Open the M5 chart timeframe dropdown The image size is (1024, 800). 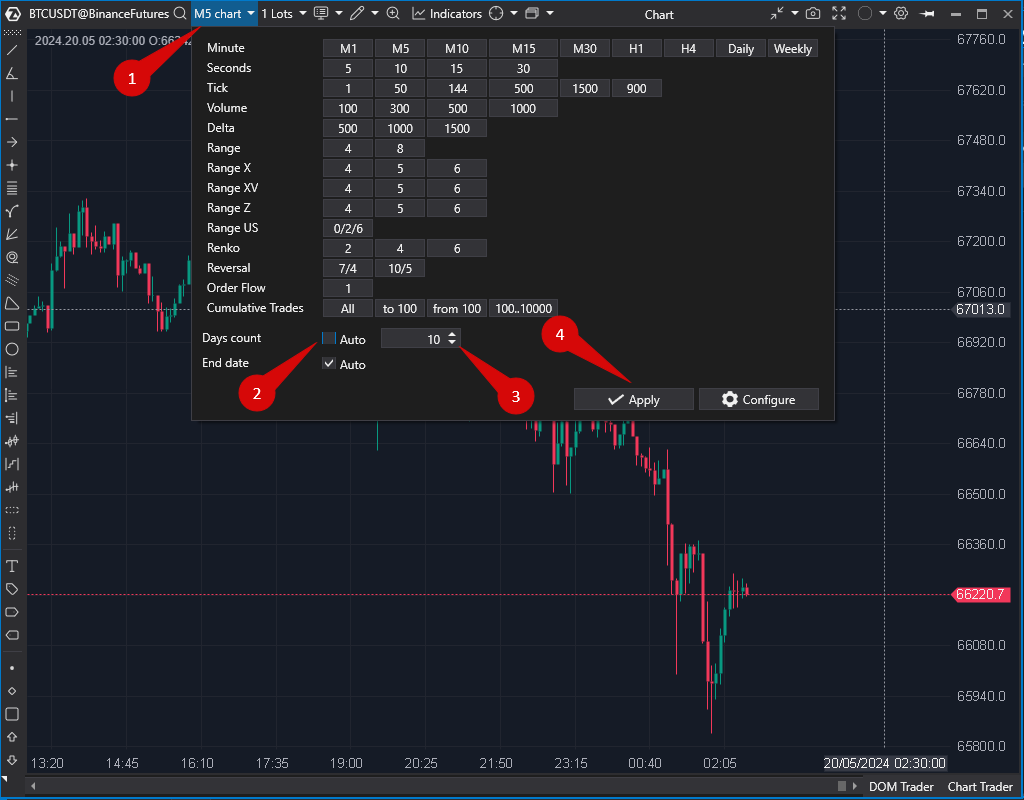[224, 14]
